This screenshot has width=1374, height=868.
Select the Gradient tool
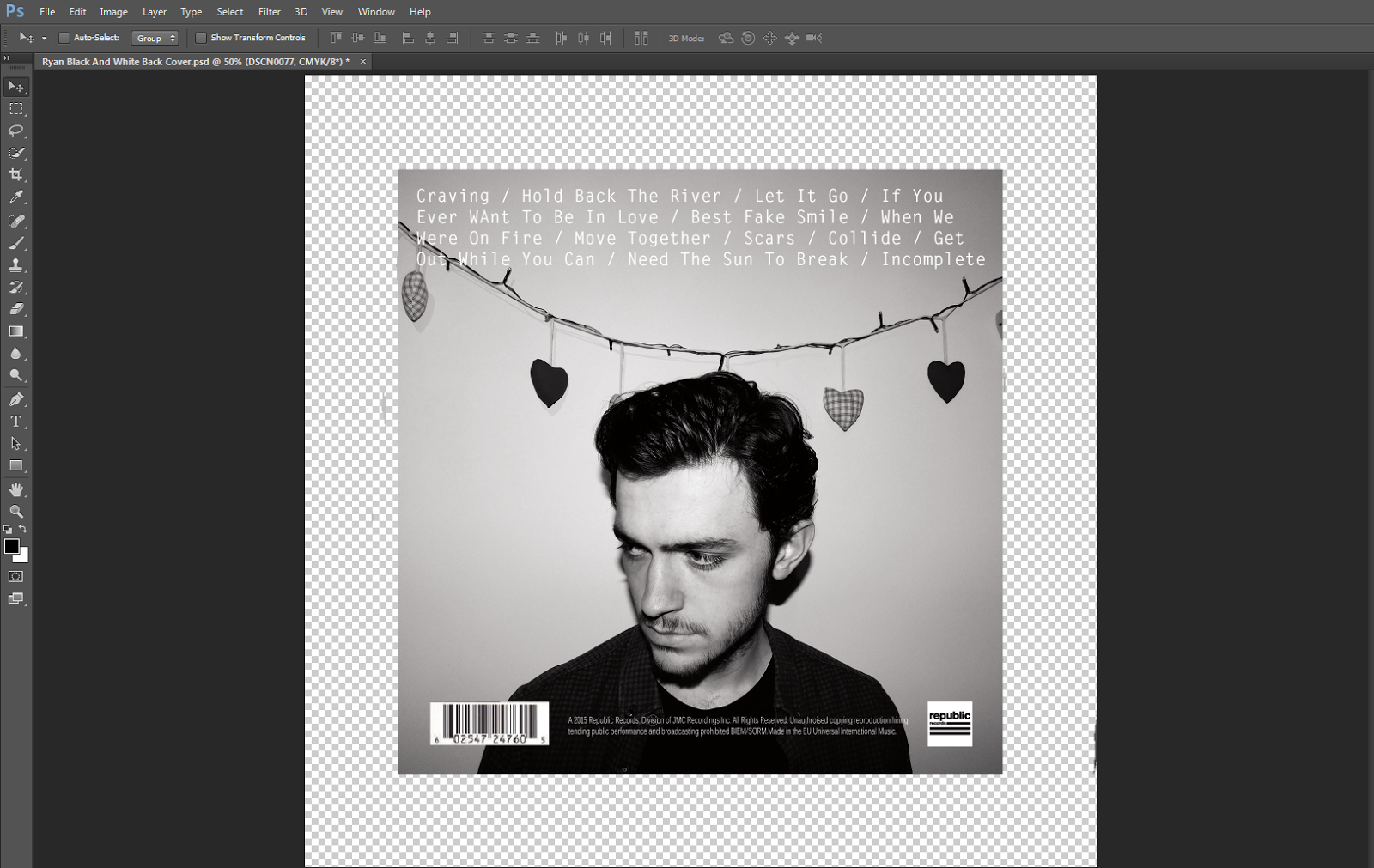[16, 331]
